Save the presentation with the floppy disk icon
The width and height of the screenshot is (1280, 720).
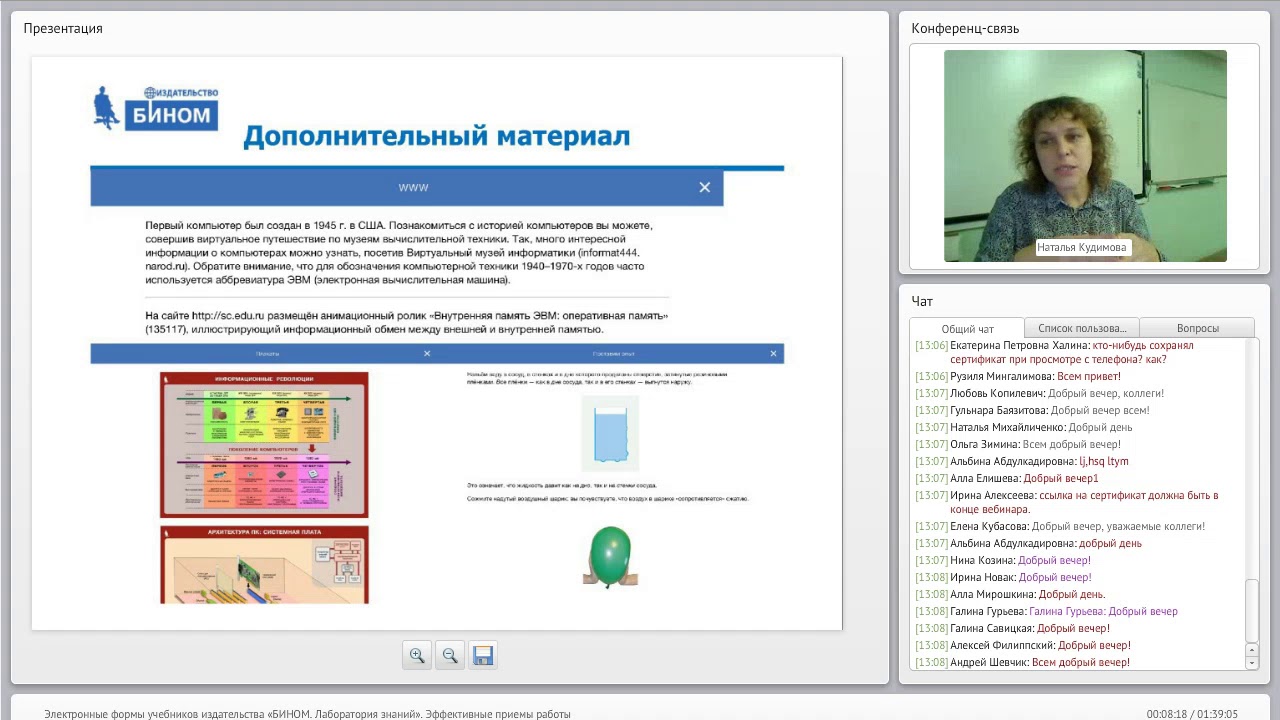(x=483, y=655)
